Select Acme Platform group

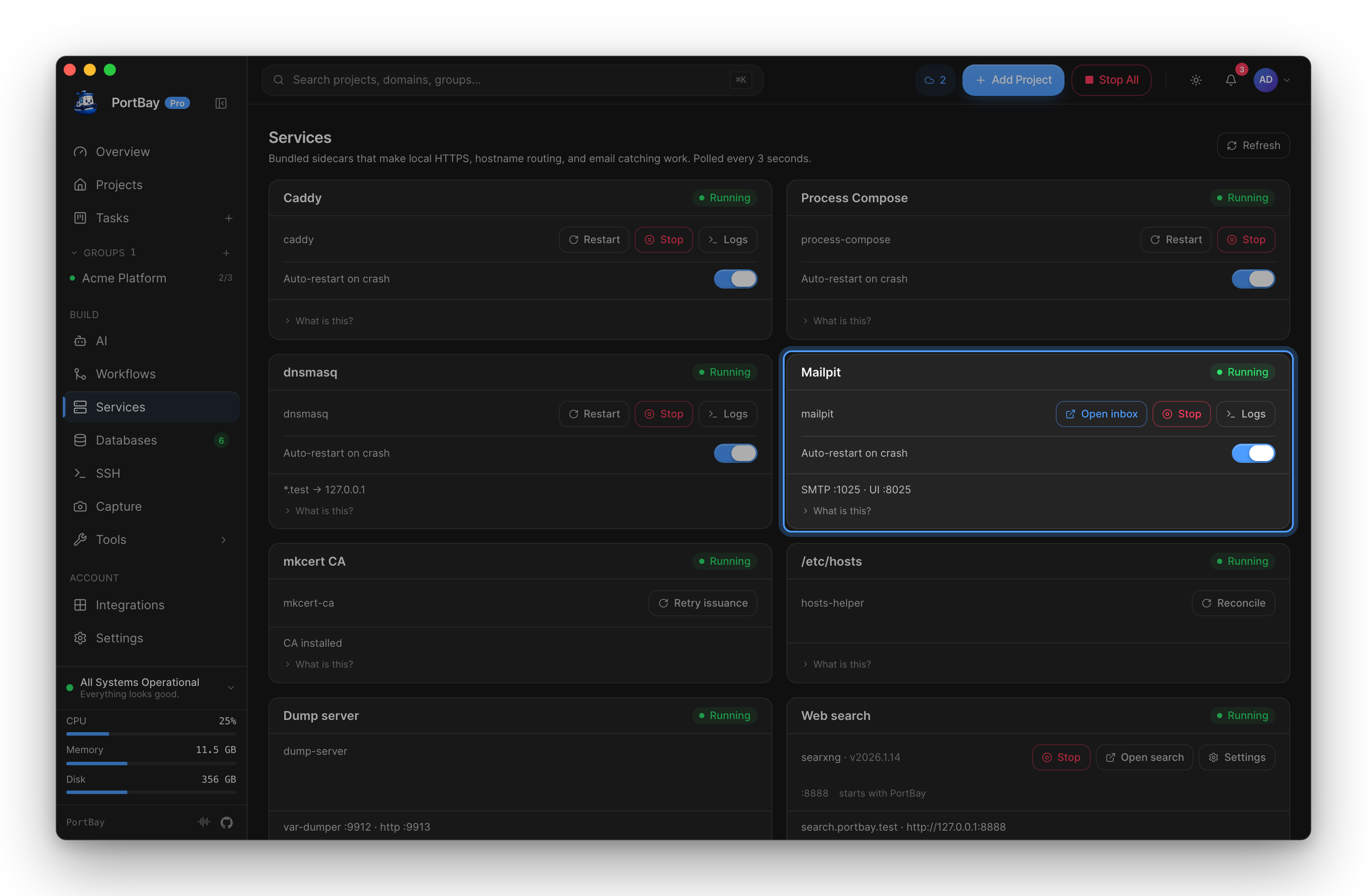pos(151,278)
